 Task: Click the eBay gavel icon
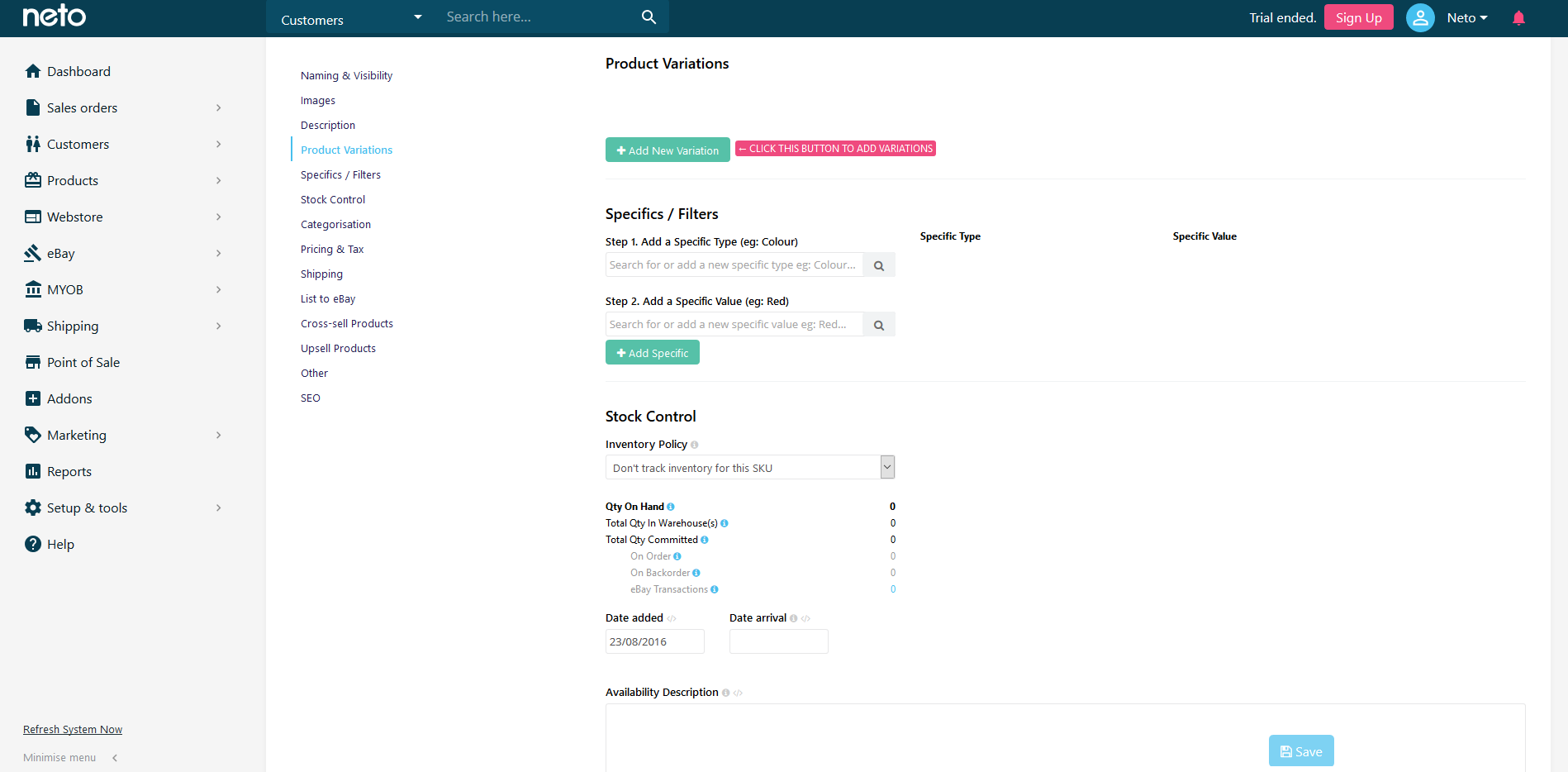(33, 253)
